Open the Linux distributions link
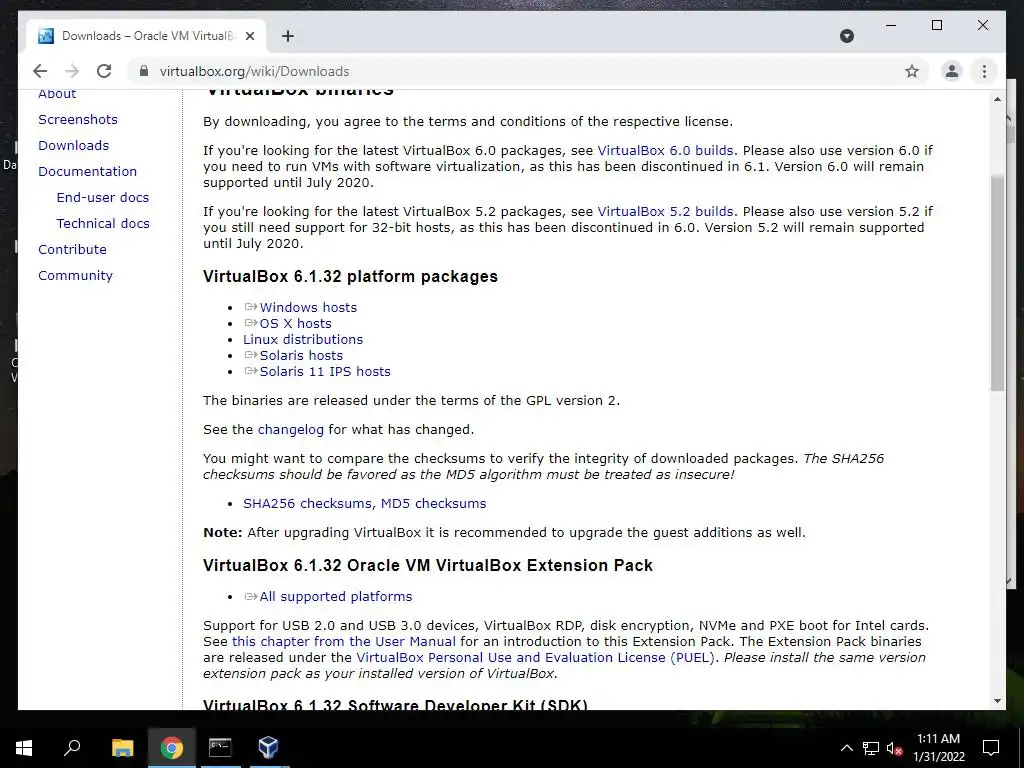 coord(303,340)
